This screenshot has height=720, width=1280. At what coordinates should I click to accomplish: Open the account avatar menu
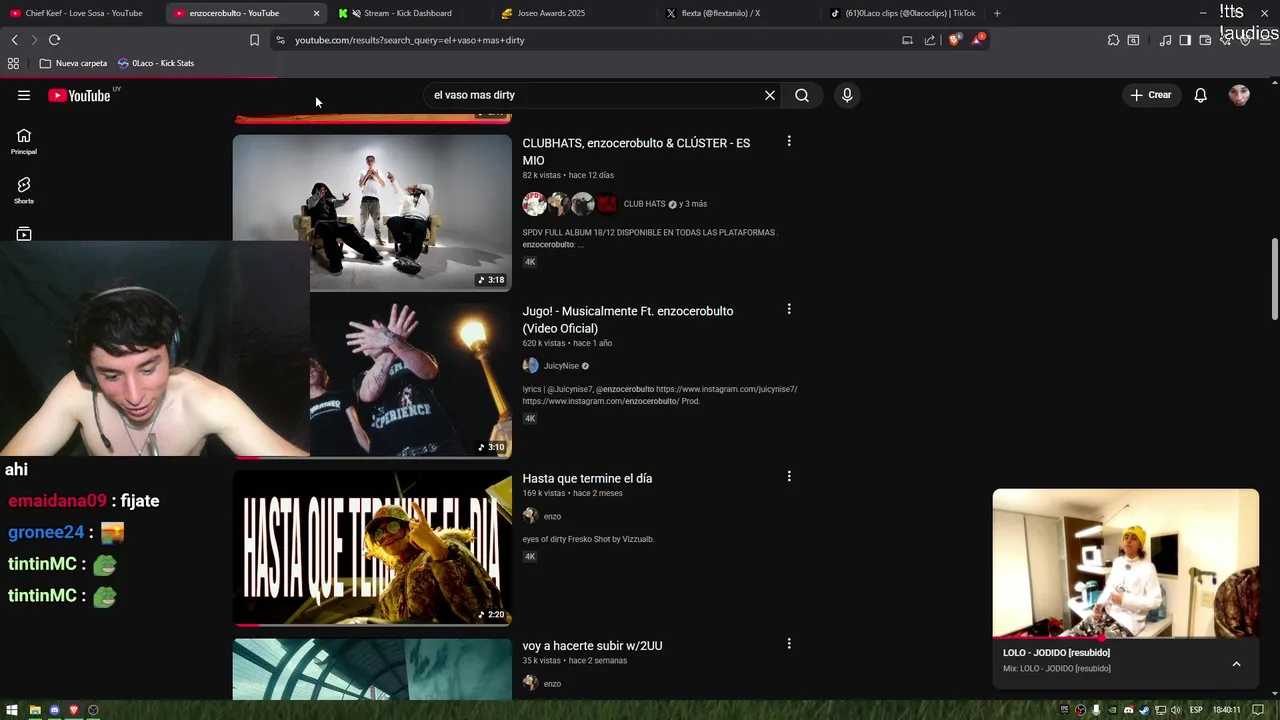click(1239, 95)
